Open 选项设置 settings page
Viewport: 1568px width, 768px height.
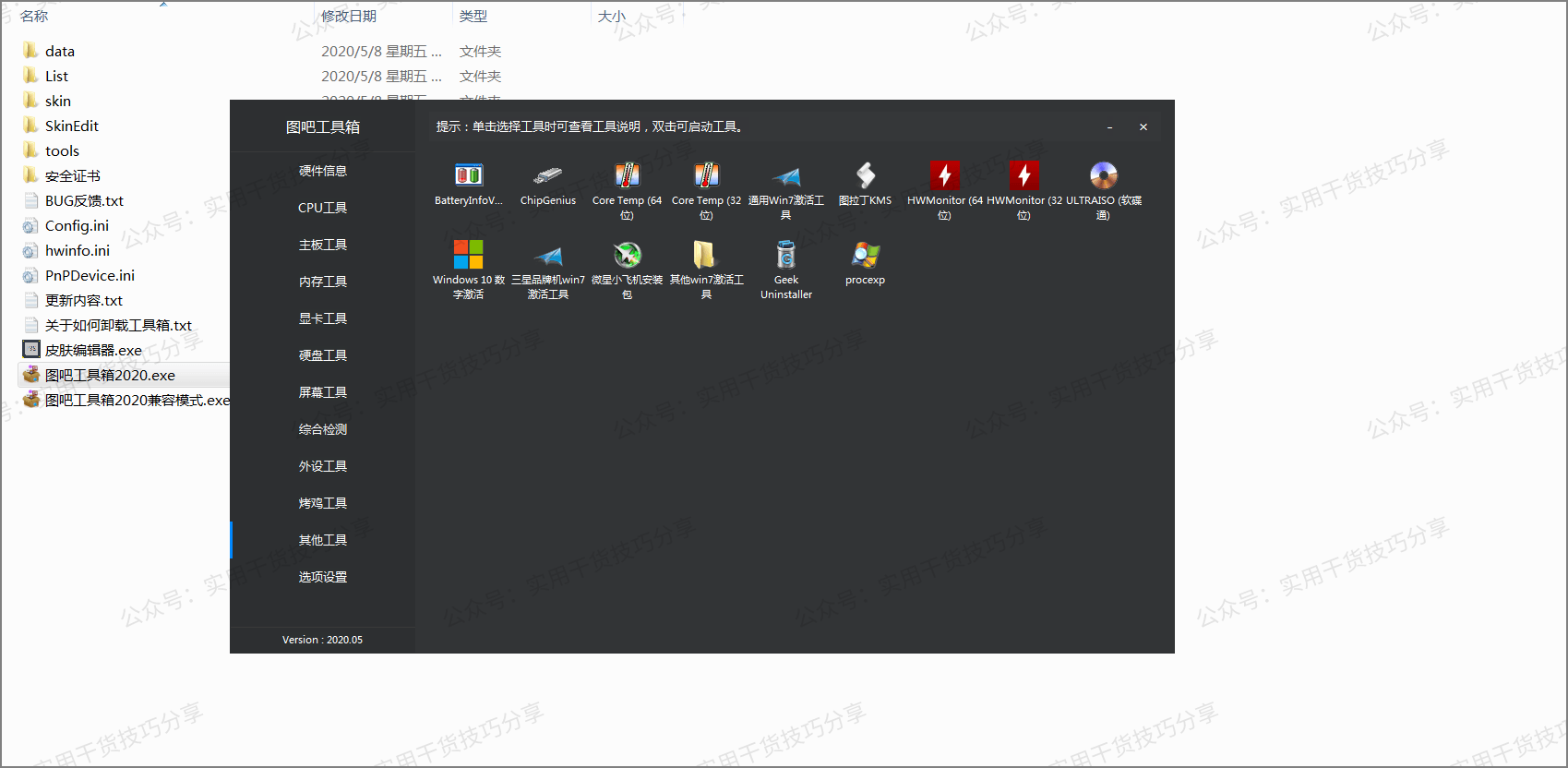[323, 577]
